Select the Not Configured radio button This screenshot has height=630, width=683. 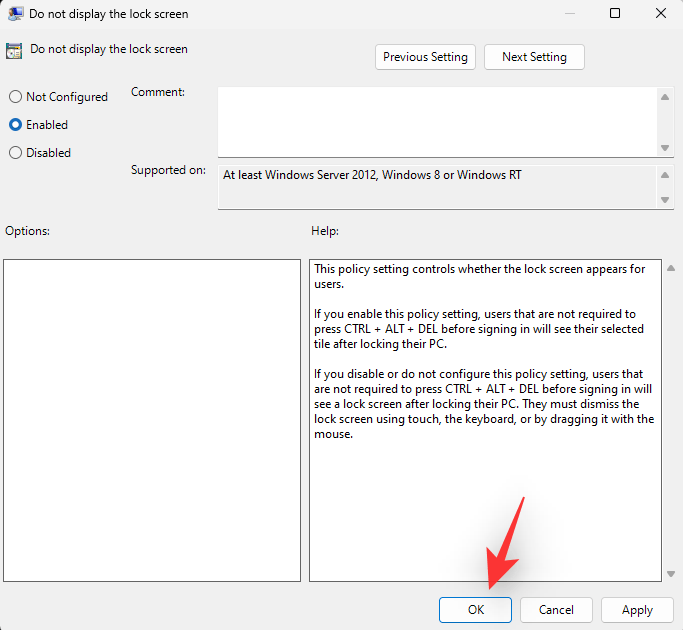15,97
